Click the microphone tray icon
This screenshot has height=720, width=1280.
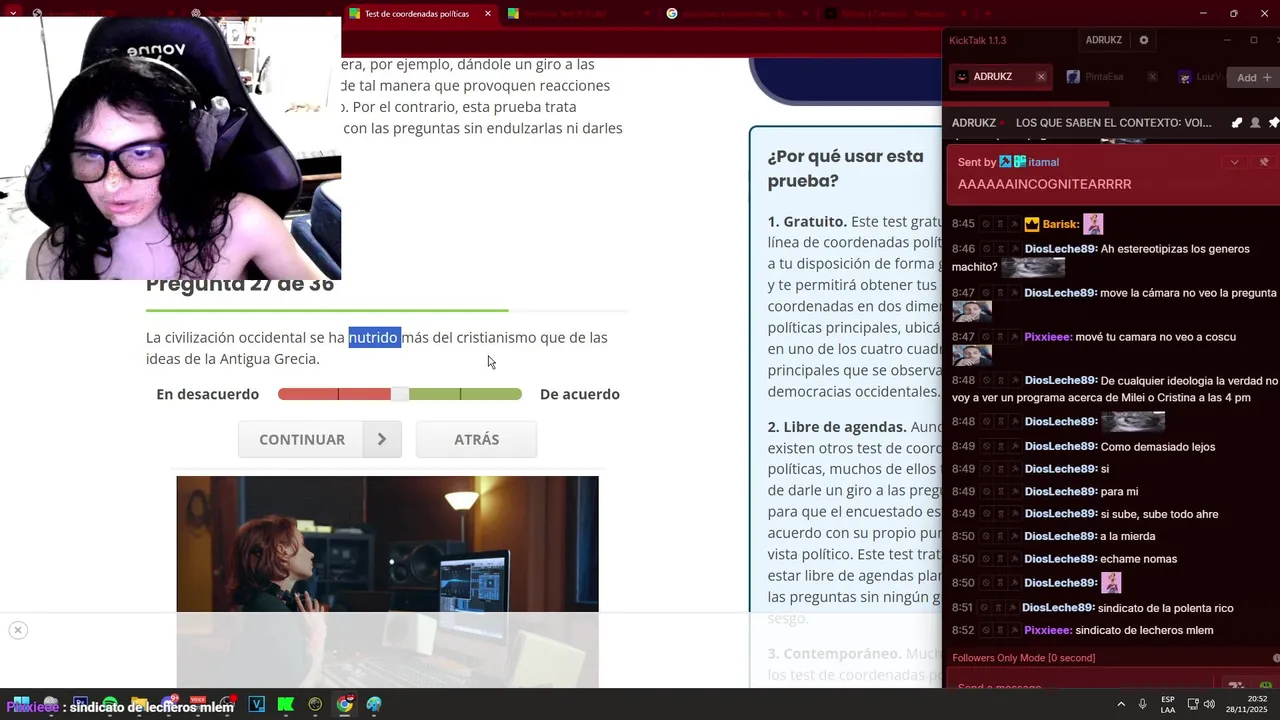[x=1142, y=704]
